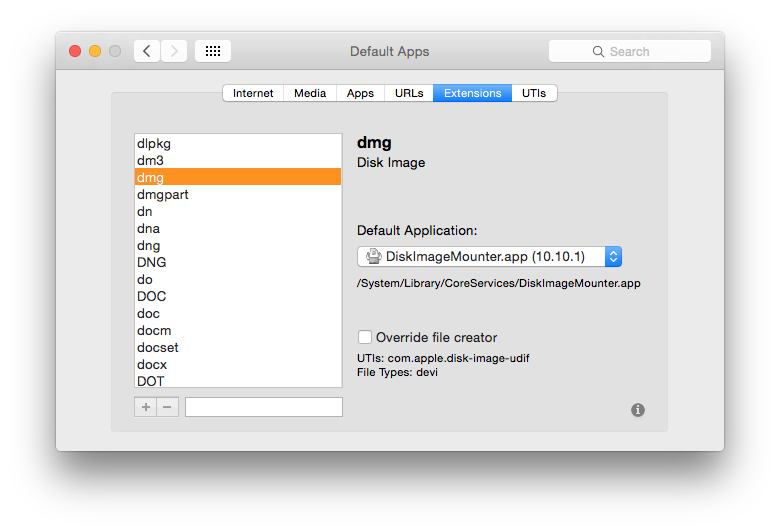Click the minus button to remove extension

pyautogui.click(x=167, y=407)
